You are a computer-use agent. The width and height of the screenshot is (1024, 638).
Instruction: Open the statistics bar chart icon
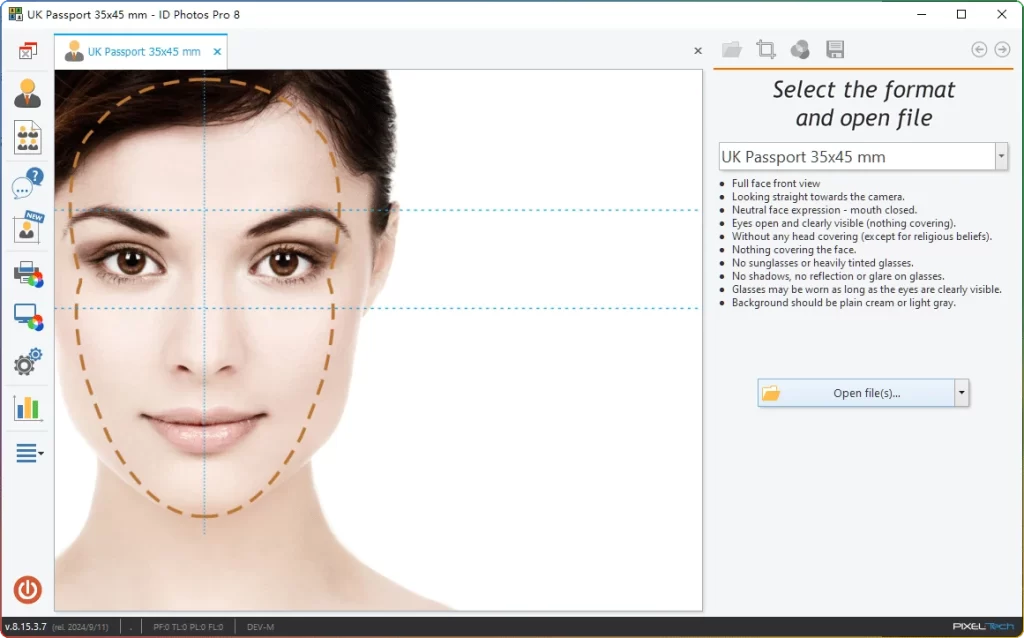coord(27,408)
